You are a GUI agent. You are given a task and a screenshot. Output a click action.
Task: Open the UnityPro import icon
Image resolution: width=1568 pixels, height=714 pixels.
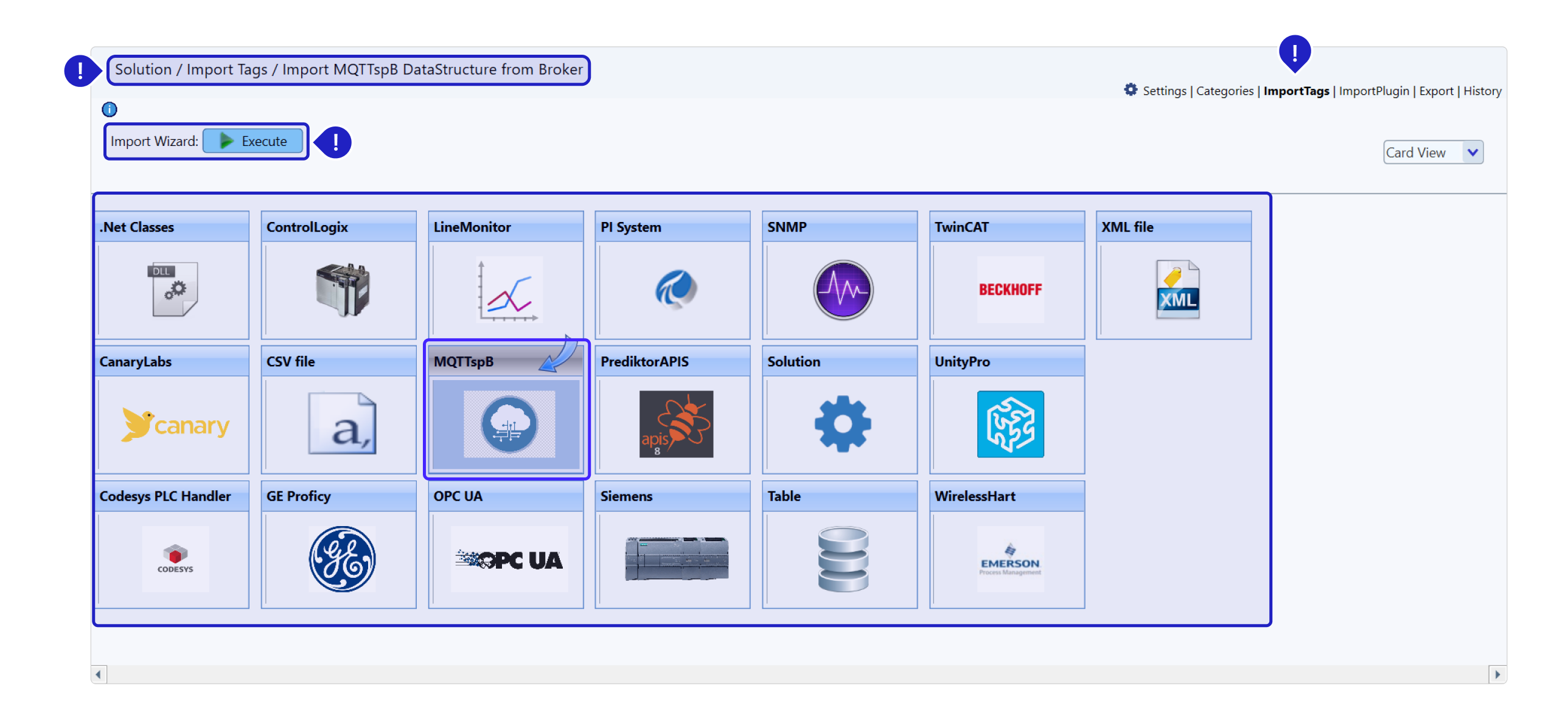1010,424
